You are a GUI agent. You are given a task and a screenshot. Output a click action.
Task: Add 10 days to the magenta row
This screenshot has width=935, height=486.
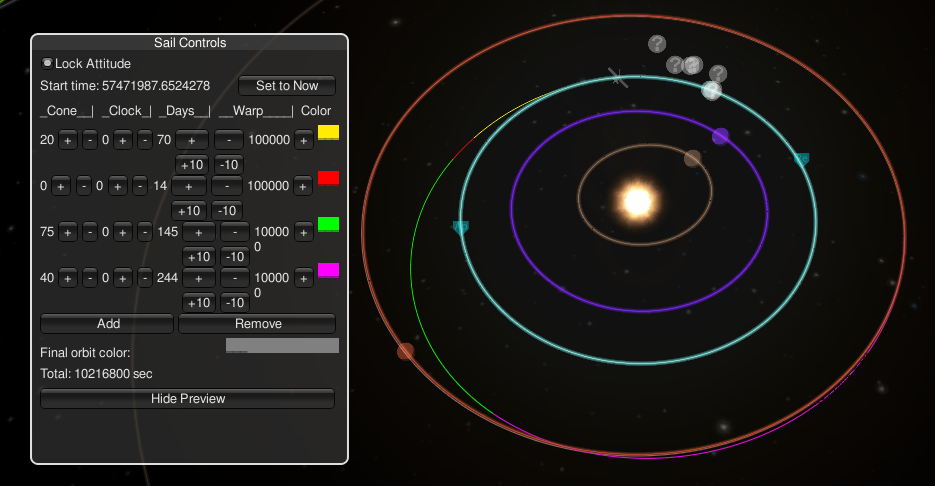(197, 303)
